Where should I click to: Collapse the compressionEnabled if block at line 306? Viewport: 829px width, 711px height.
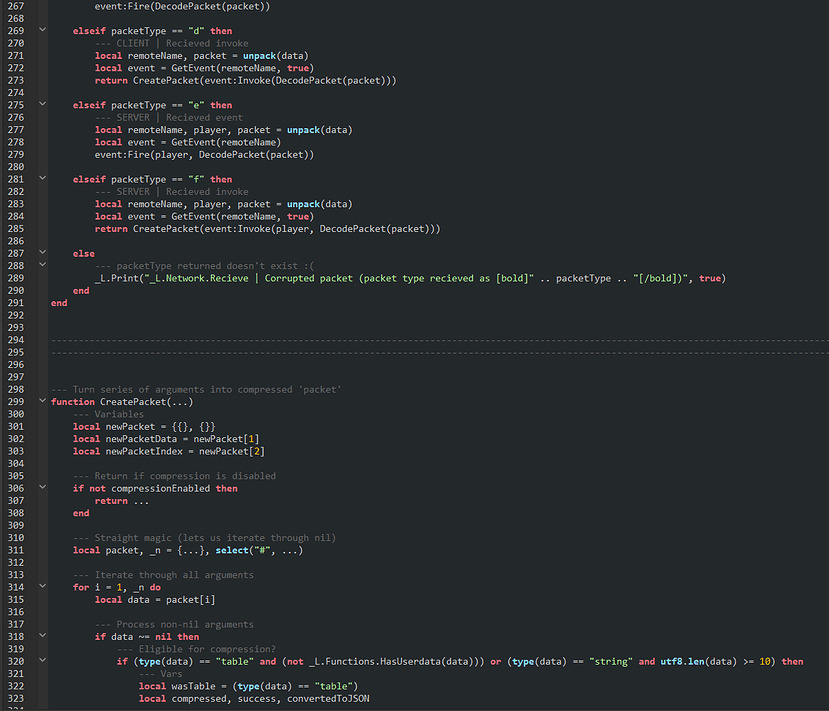click(x=43, y=487)
